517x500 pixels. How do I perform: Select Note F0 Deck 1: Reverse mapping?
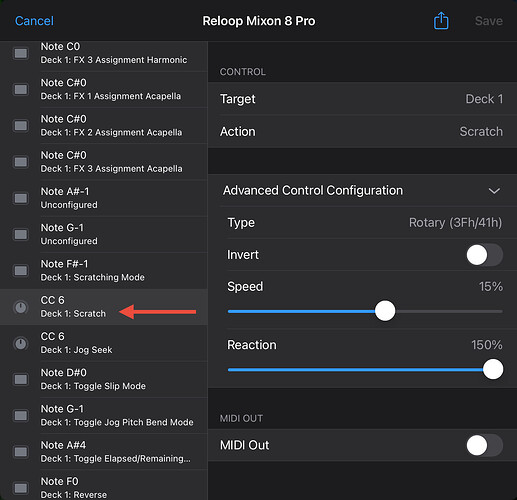point(104,485)
